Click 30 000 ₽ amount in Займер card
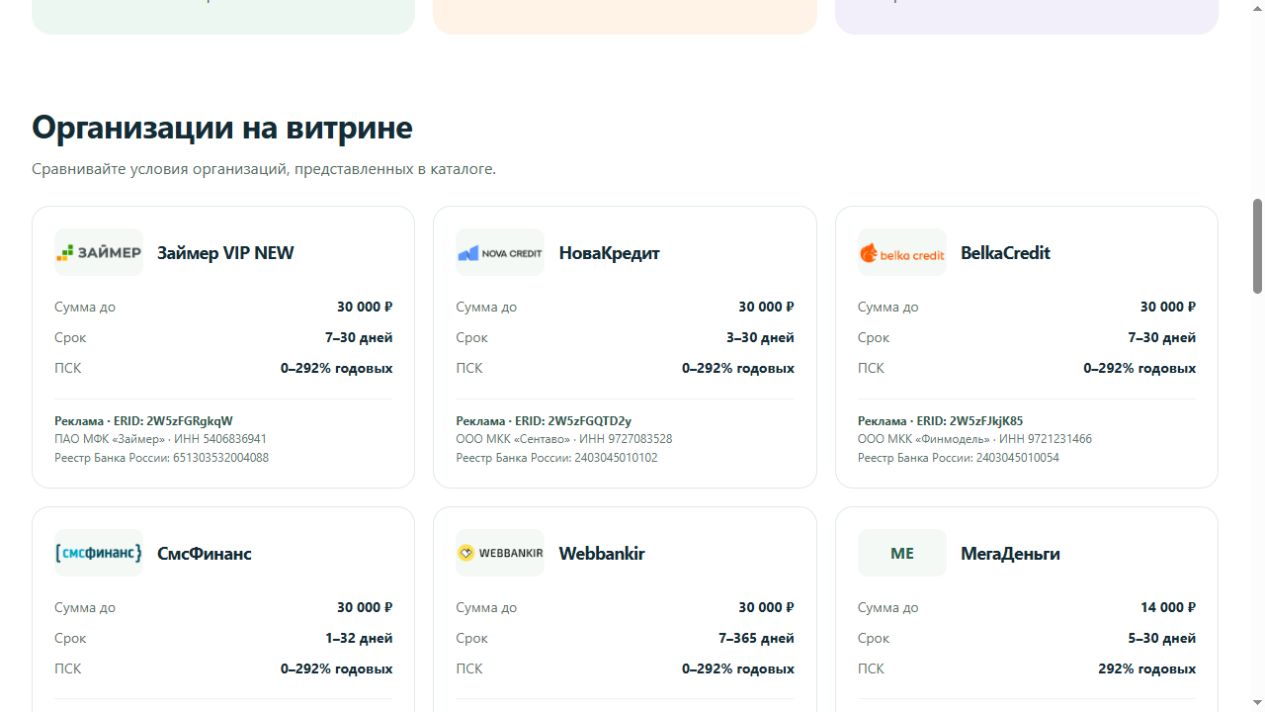 point(365,307)
